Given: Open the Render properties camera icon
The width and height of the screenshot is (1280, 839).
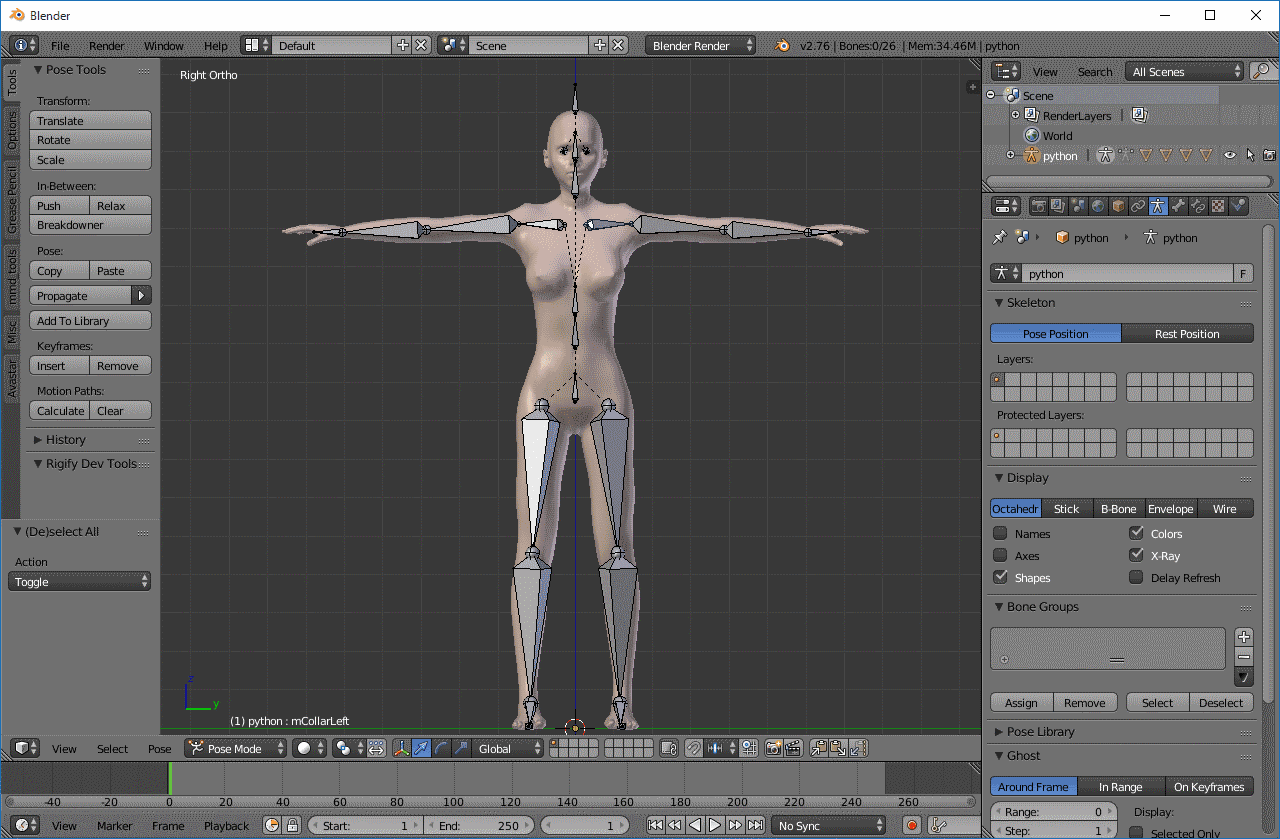Looking at the screenshot, I should (x=1039, y=206).
